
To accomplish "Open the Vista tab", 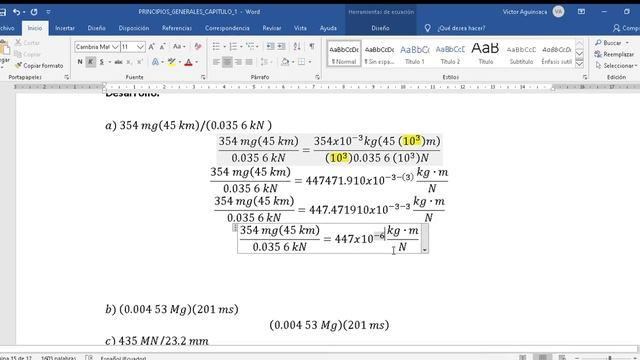I will [300, 28].
